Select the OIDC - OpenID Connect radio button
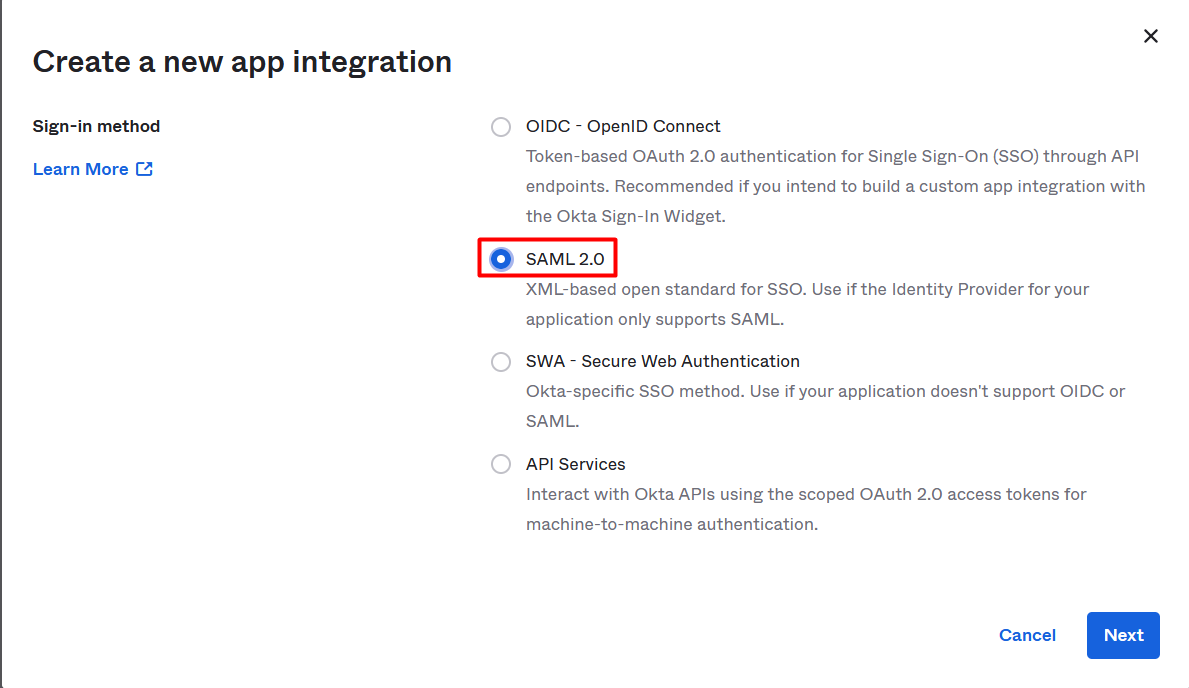 501,127
